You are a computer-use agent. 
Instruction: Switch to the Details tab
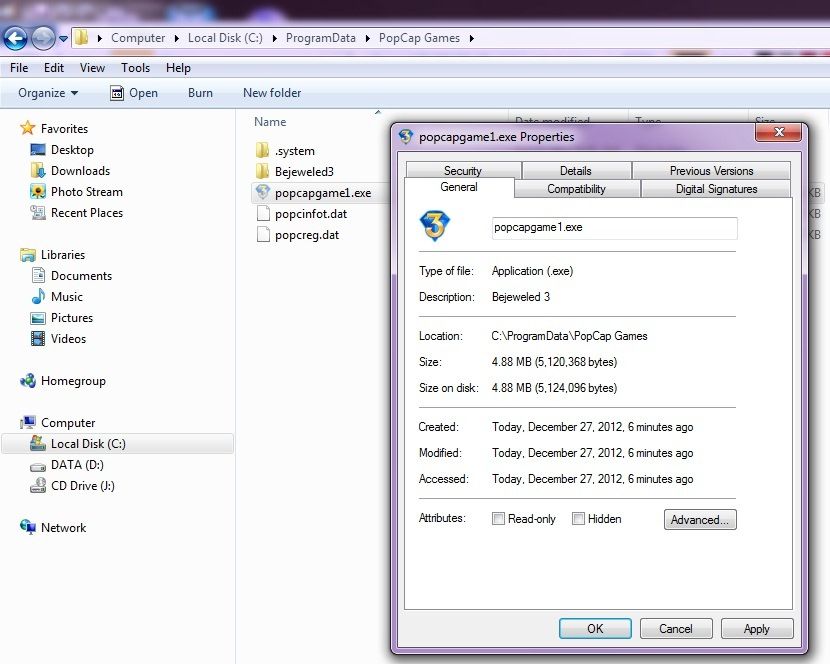tap(576, 171)
